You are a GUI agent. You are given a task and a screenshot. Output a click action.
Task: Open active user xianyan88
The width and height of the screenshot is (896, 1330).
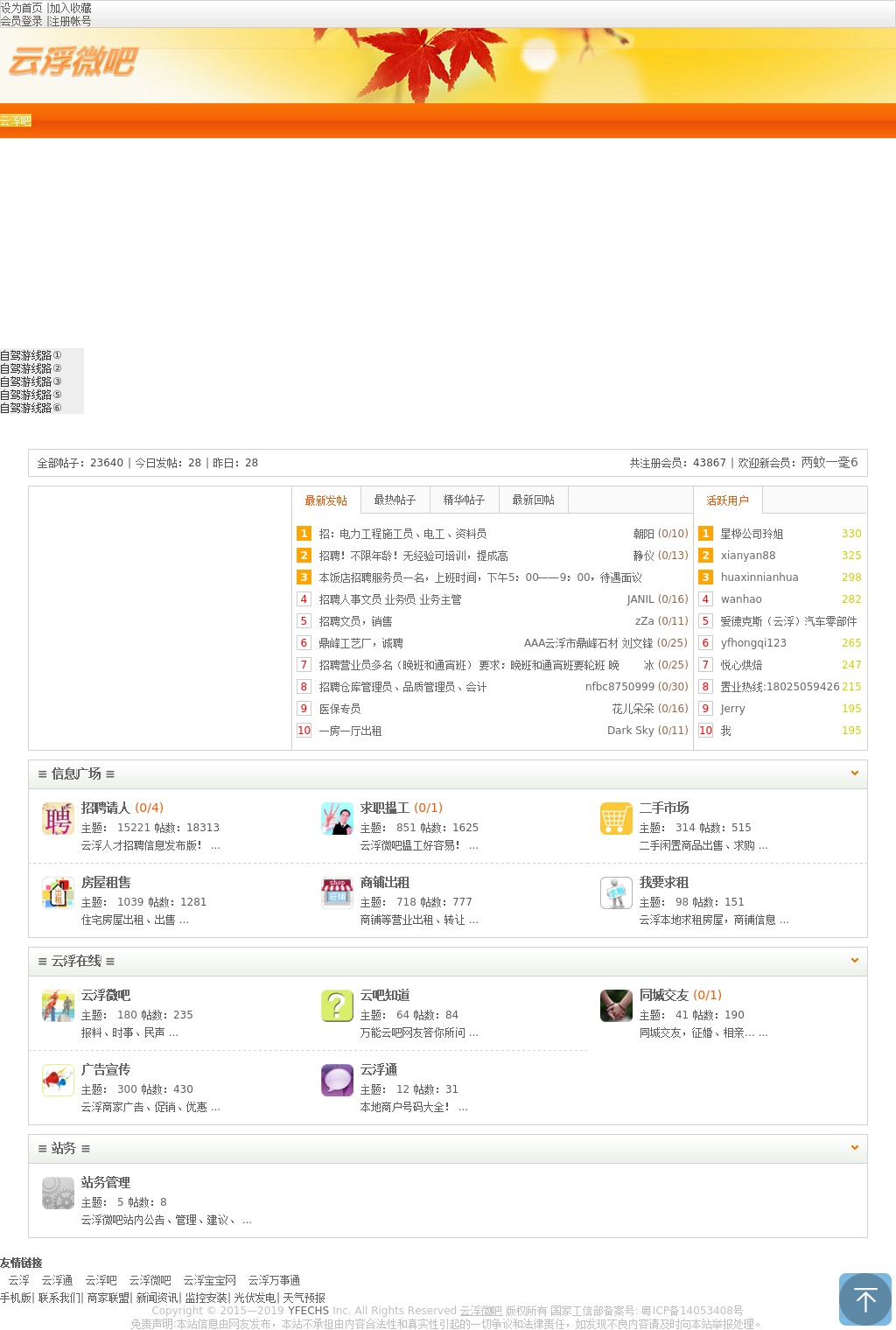click(x=748, y=556)
